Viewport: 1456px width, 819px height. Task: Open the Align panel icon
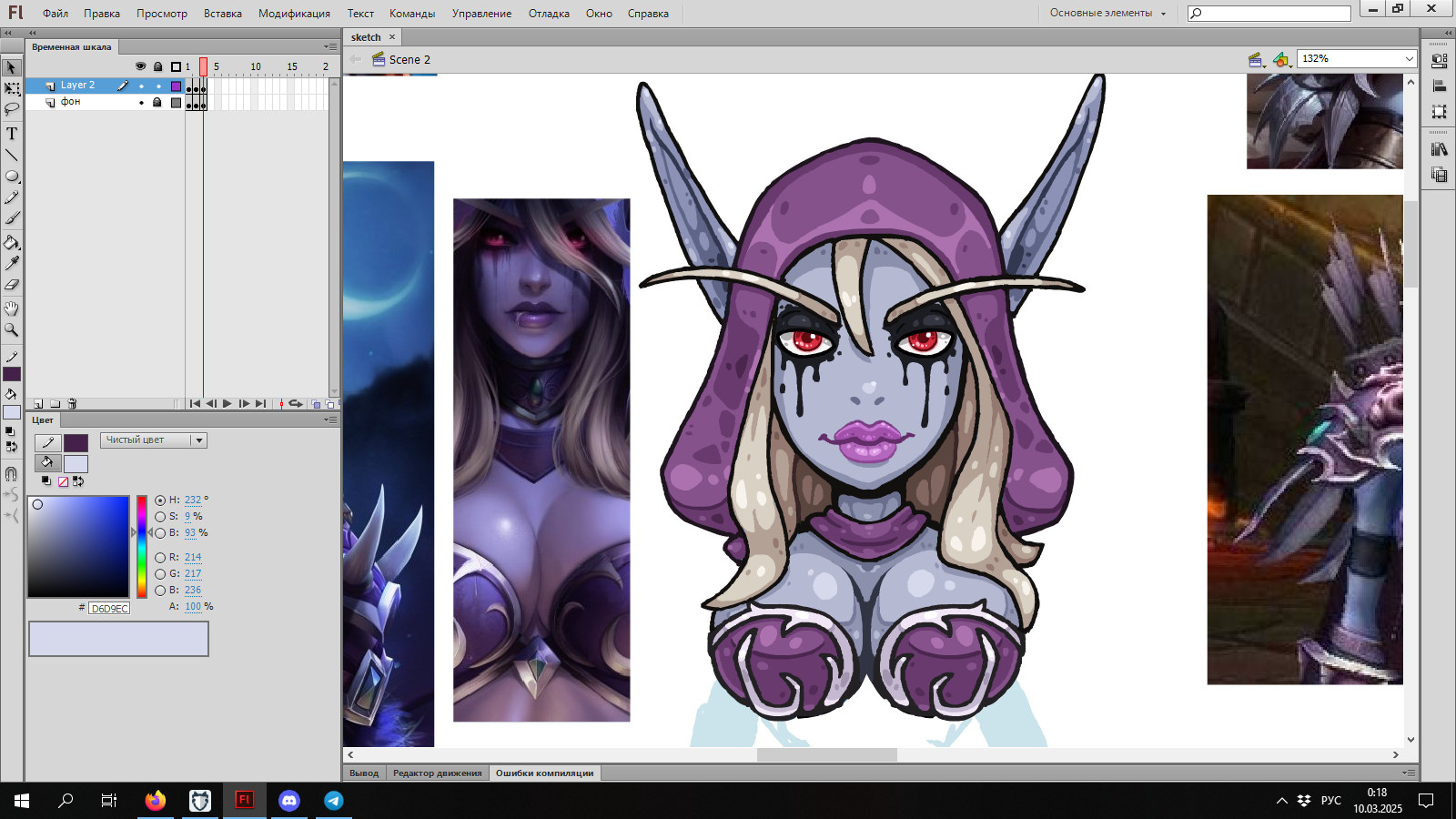pyautogui.click(x=1440, y=86)
